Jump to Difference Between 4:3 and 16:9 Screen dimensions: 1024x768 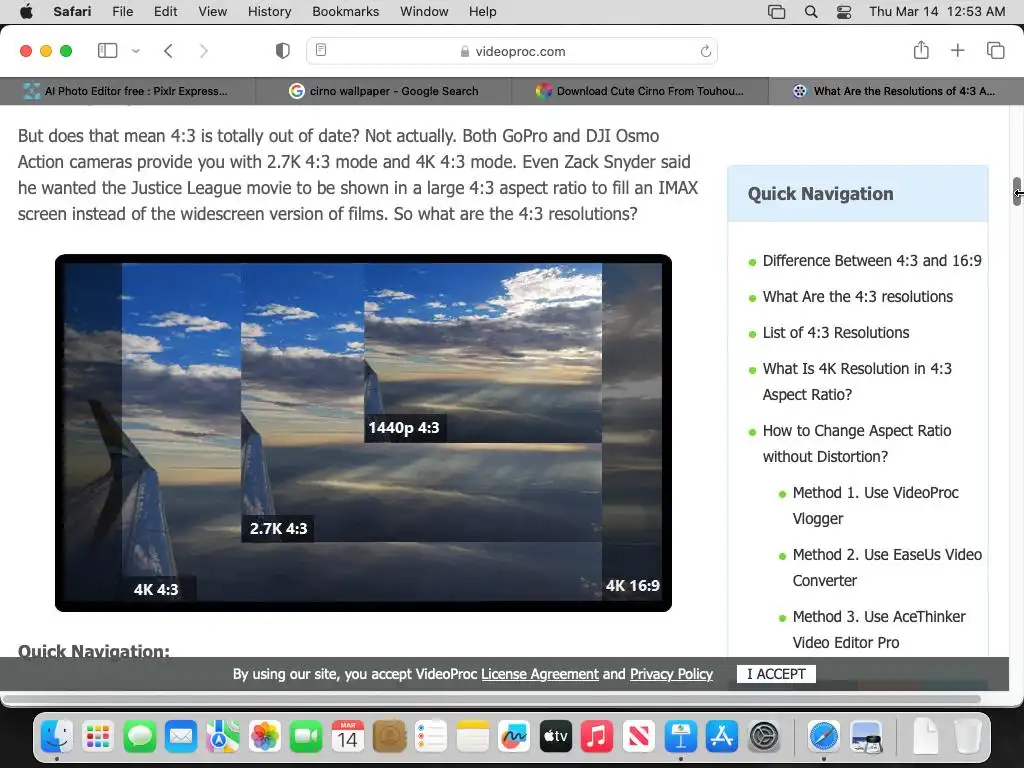click(x=872, y=261)
